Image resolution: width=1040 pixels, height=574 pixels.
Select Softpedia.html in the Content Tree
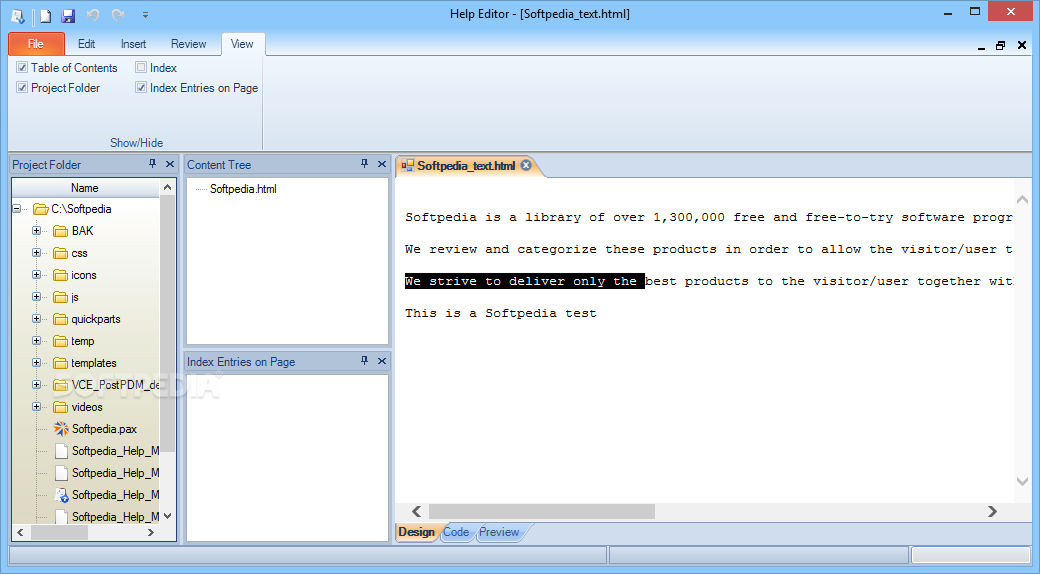point(243,189)
